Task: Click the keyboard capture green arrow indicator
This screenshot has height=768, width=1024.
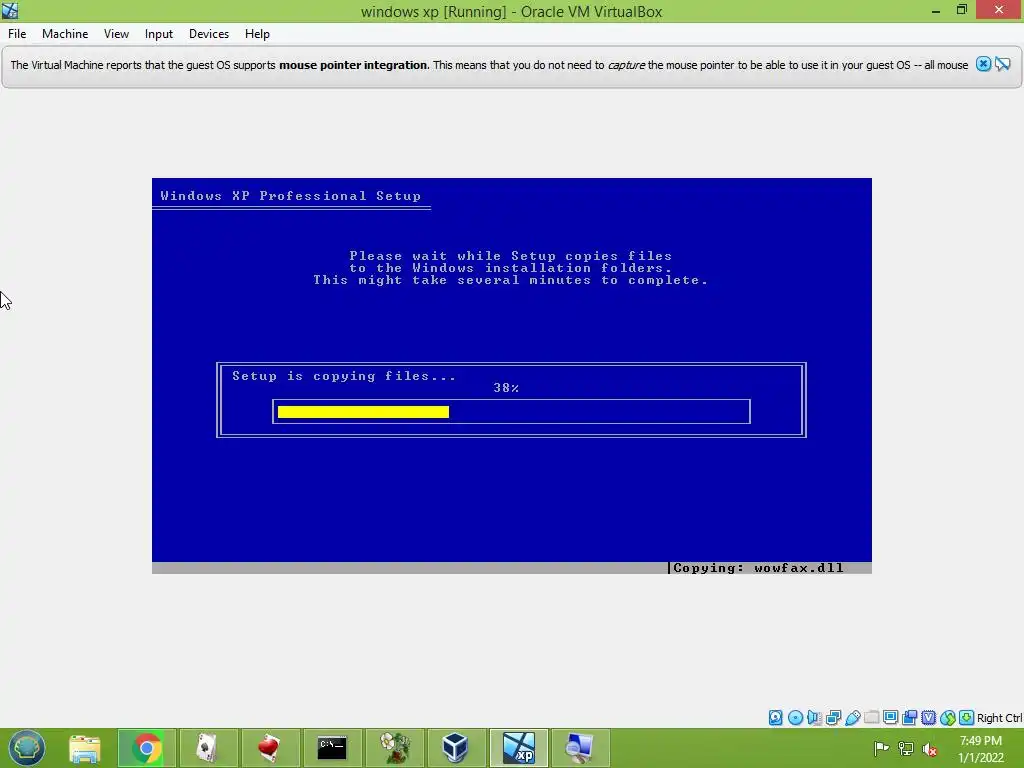Action: [x=967, y=718]
